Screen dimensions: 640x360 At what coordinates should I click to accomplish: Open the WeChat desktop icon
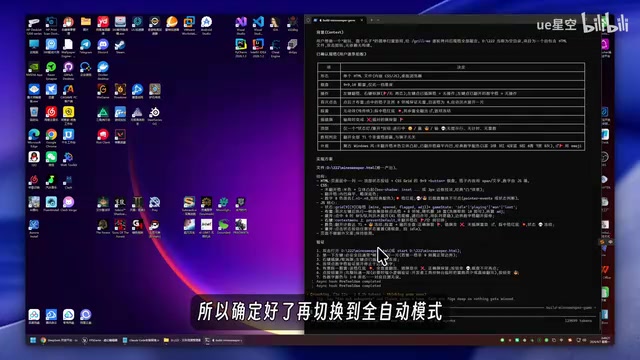coord(51,159)
